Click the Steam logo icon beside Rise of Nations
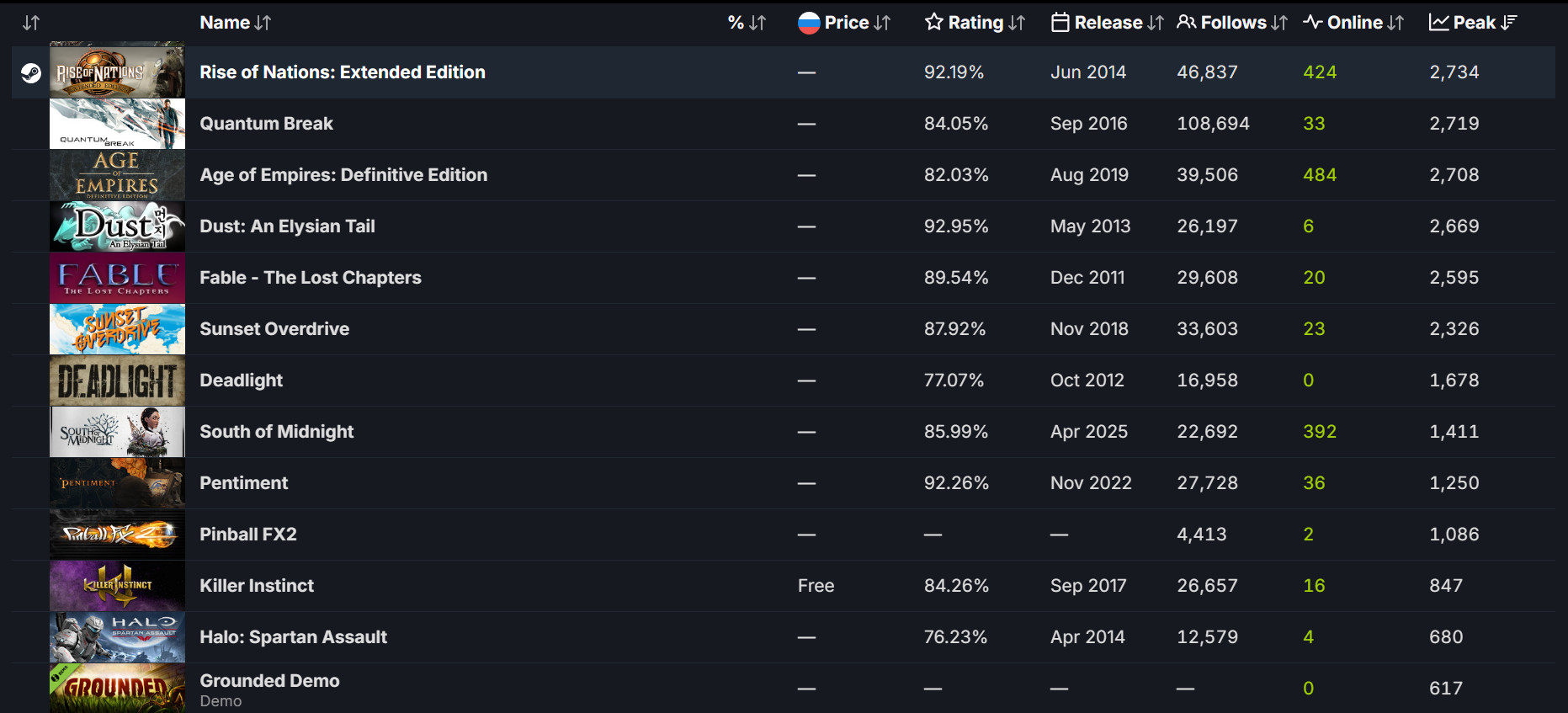Image resolution: width=1568 pixels, height=713 pixels. pos(31,73)
